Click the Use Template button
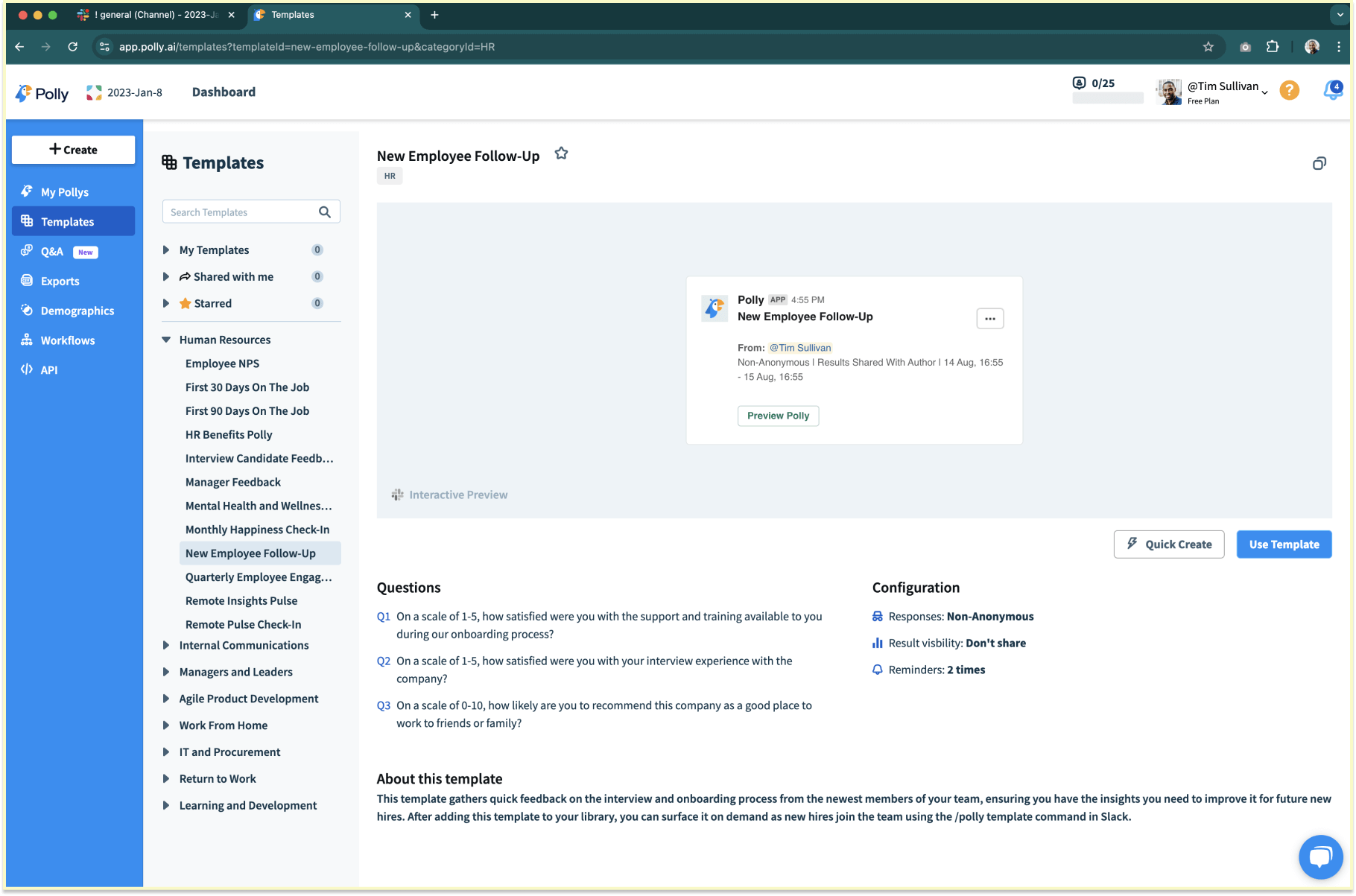The width and height of the screenshot is (1356, 896). 1284,544
